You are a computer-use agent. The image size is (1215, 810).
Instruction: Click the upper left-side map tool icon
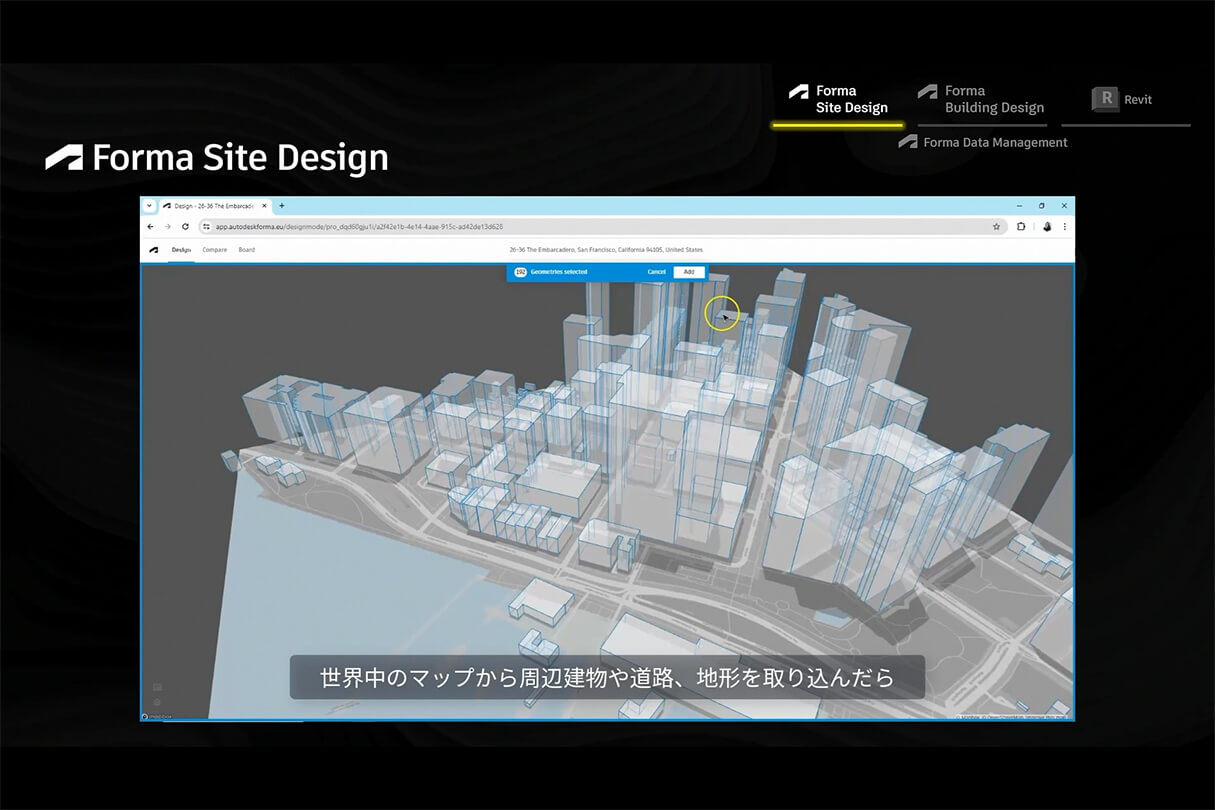coord(157,687)
